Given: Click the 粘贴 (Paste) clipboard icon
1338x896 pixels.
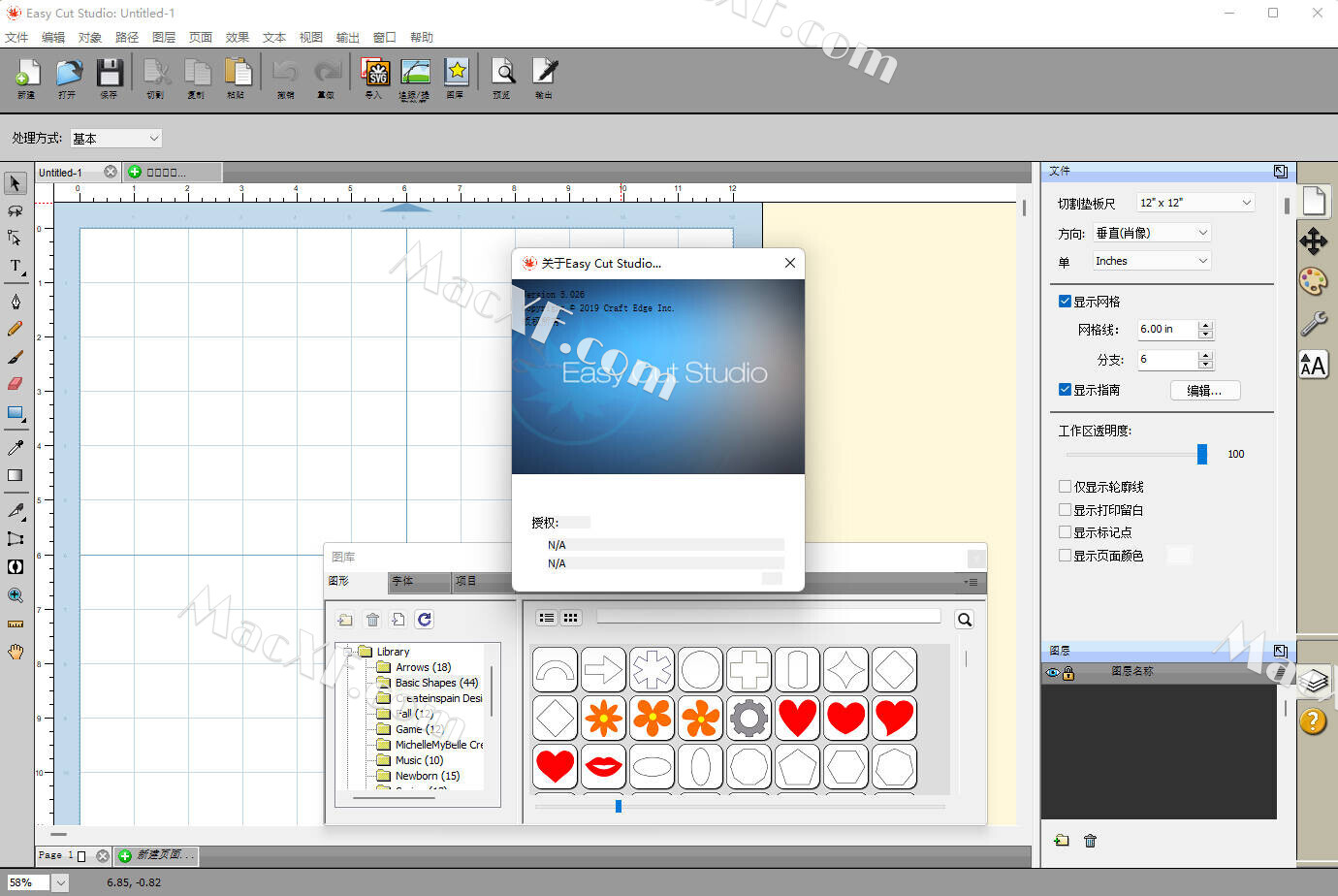Looking at the screenshot, I should (237, 74).
